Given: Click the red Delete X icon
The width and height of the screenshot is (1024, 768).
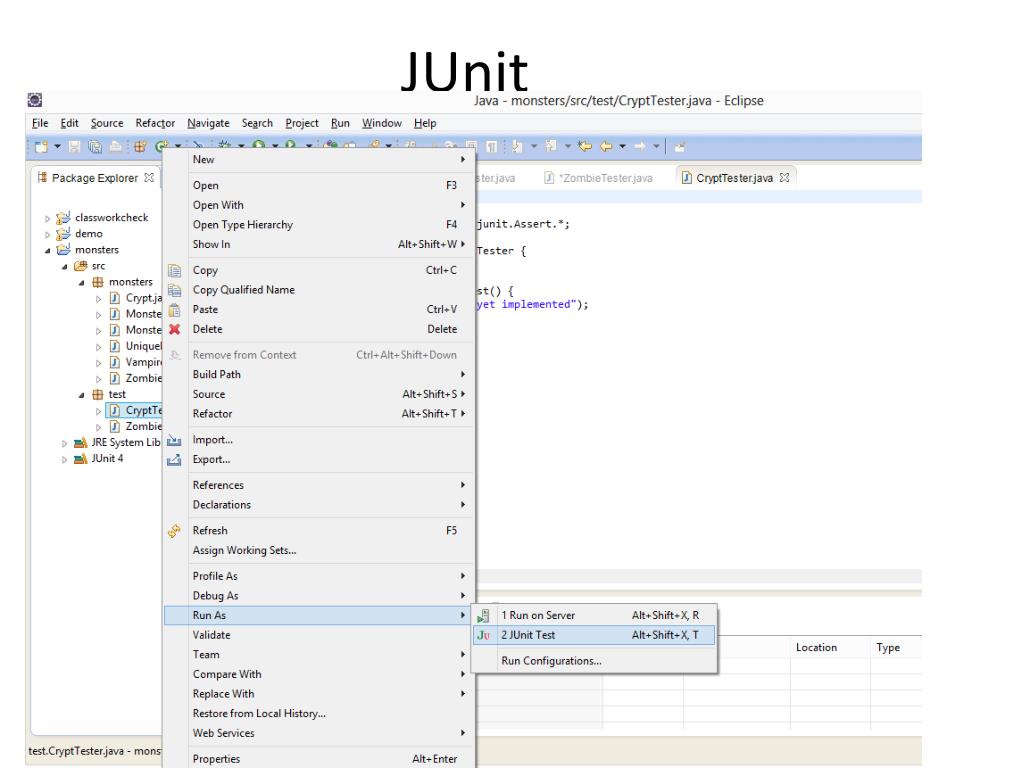Looking at the screenshot, I should click(174, 329).
